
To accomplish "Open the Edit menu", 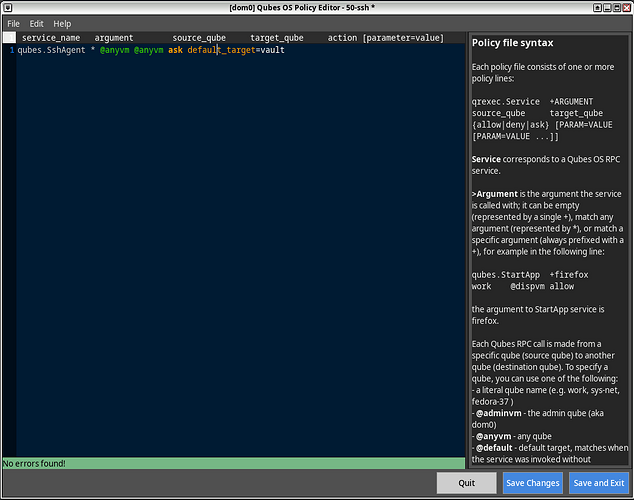I will tap(36, 24).
